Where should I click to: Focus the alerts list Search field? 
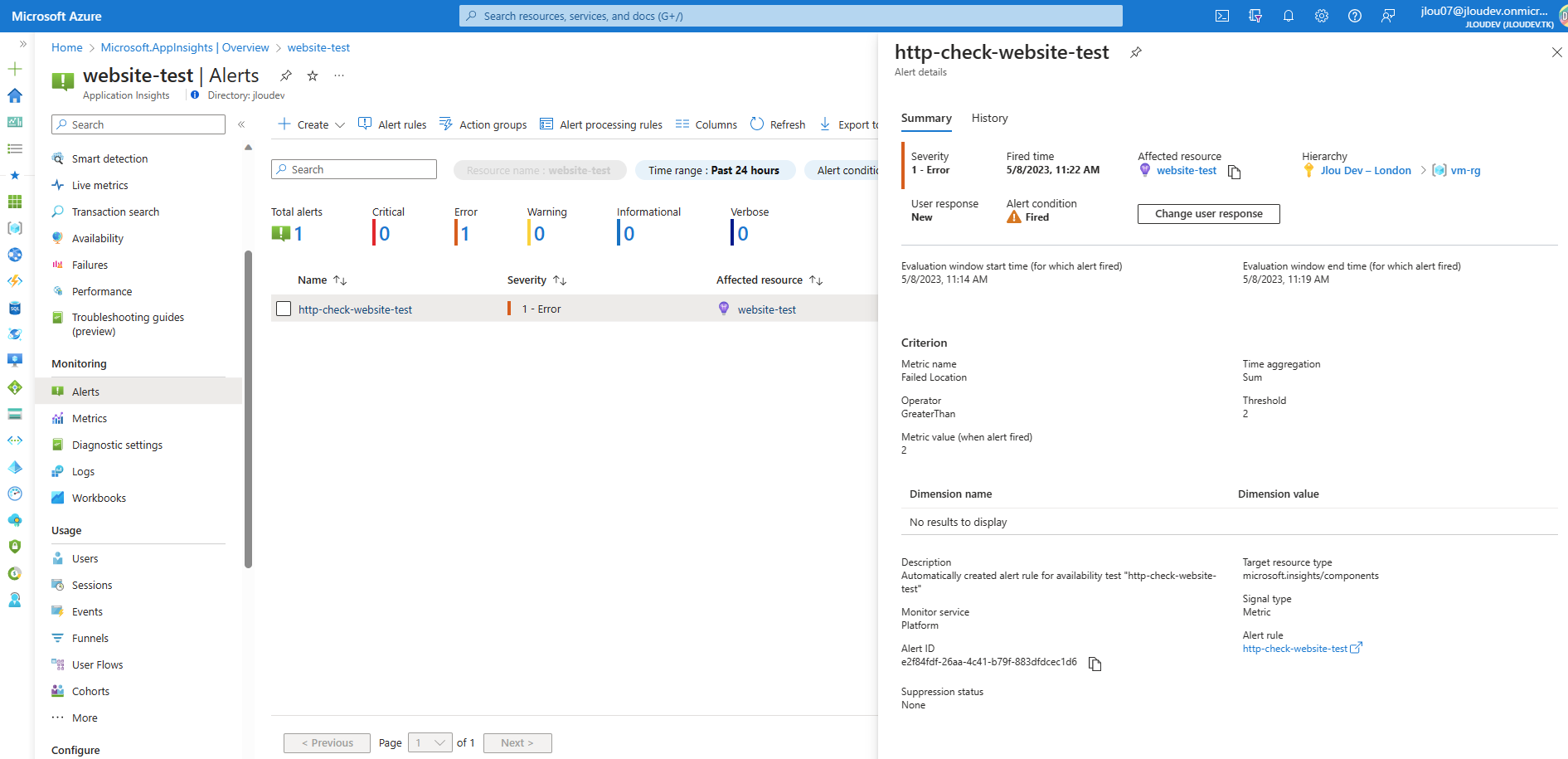point(354,169)
